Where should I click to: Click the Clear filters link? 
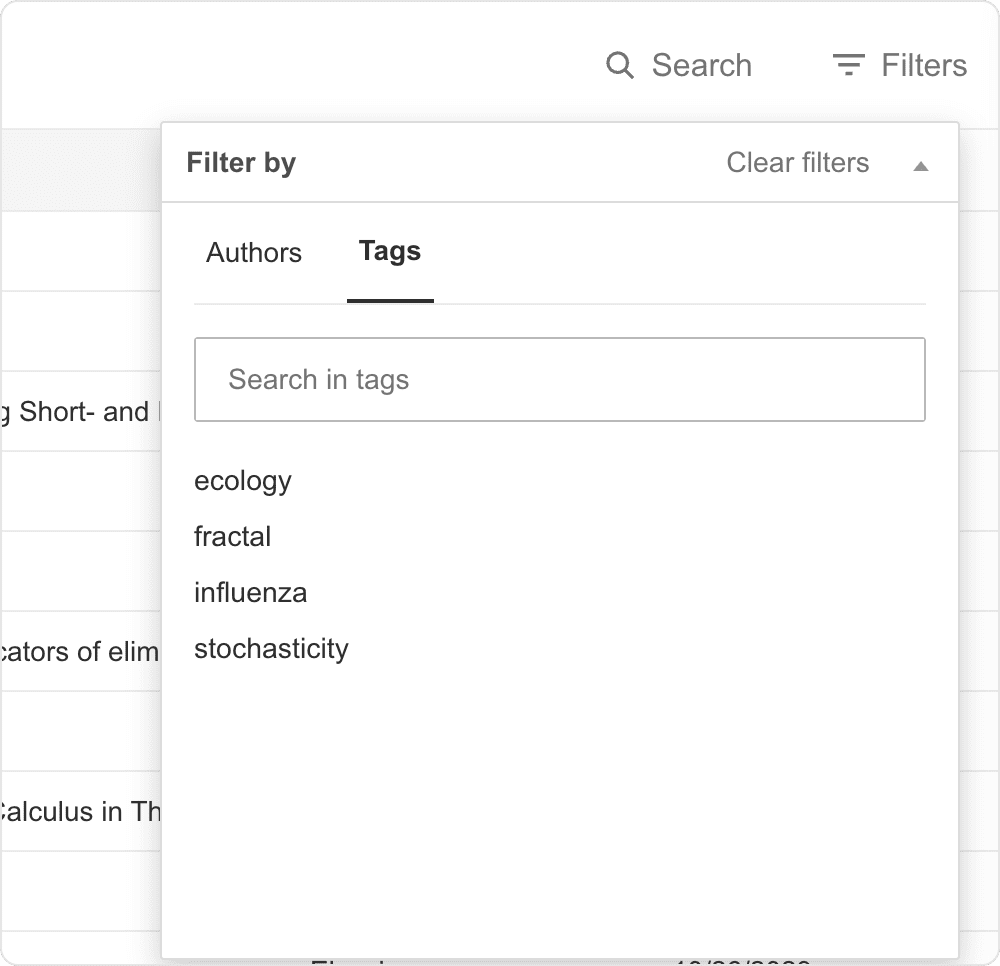(x=797, y=162)
